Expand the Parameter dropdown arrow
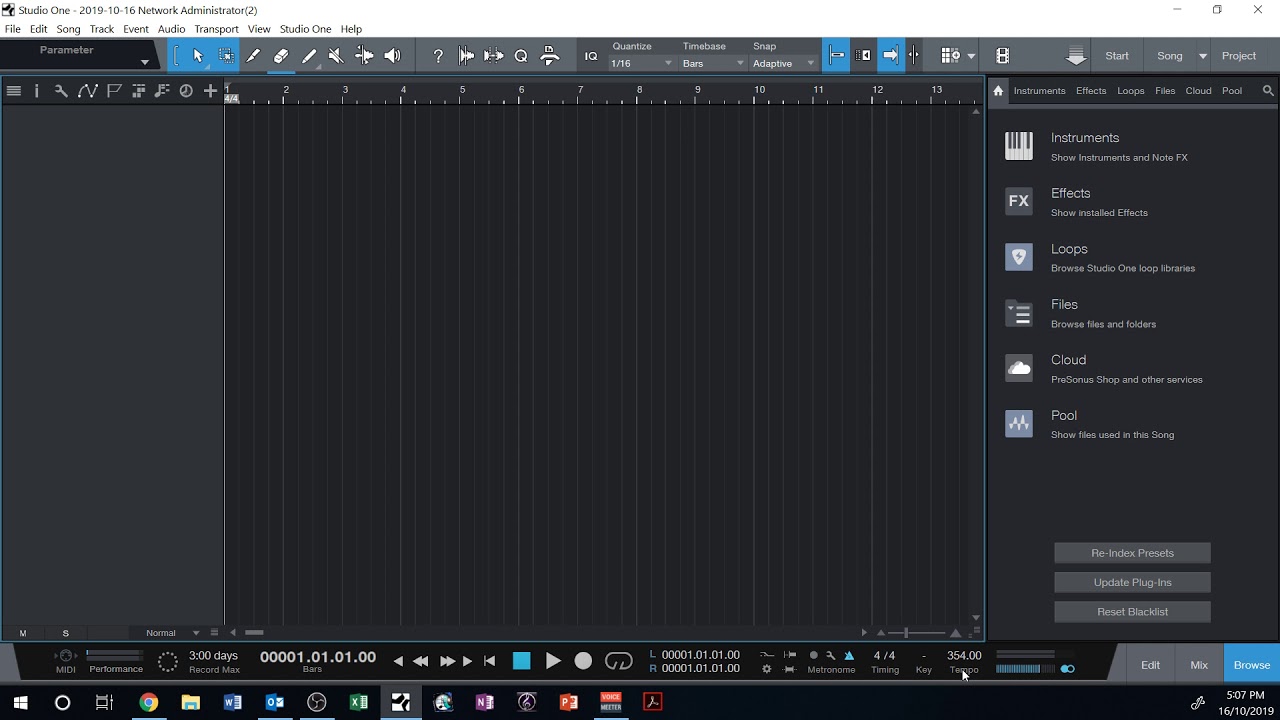 click(x=145, y=62)
